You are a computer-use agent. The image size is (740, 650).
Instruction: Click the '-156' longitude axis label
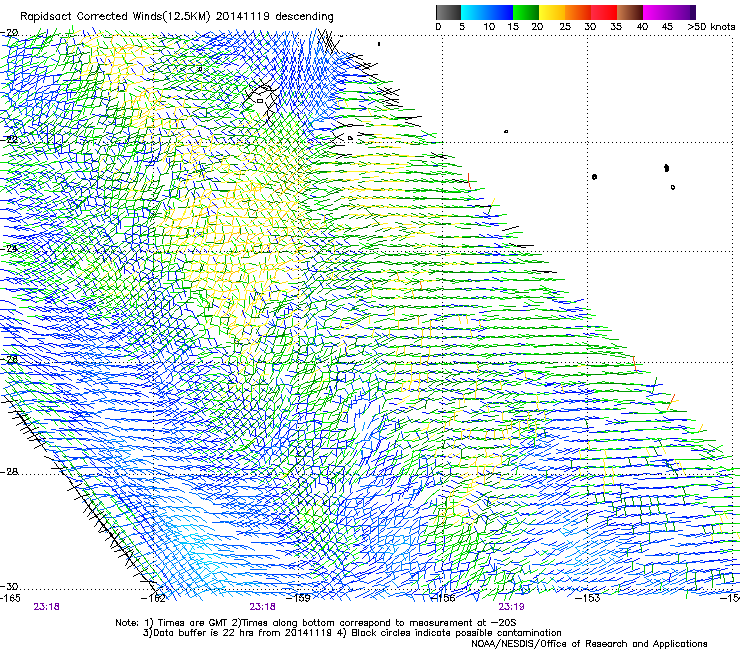point(444,598)
